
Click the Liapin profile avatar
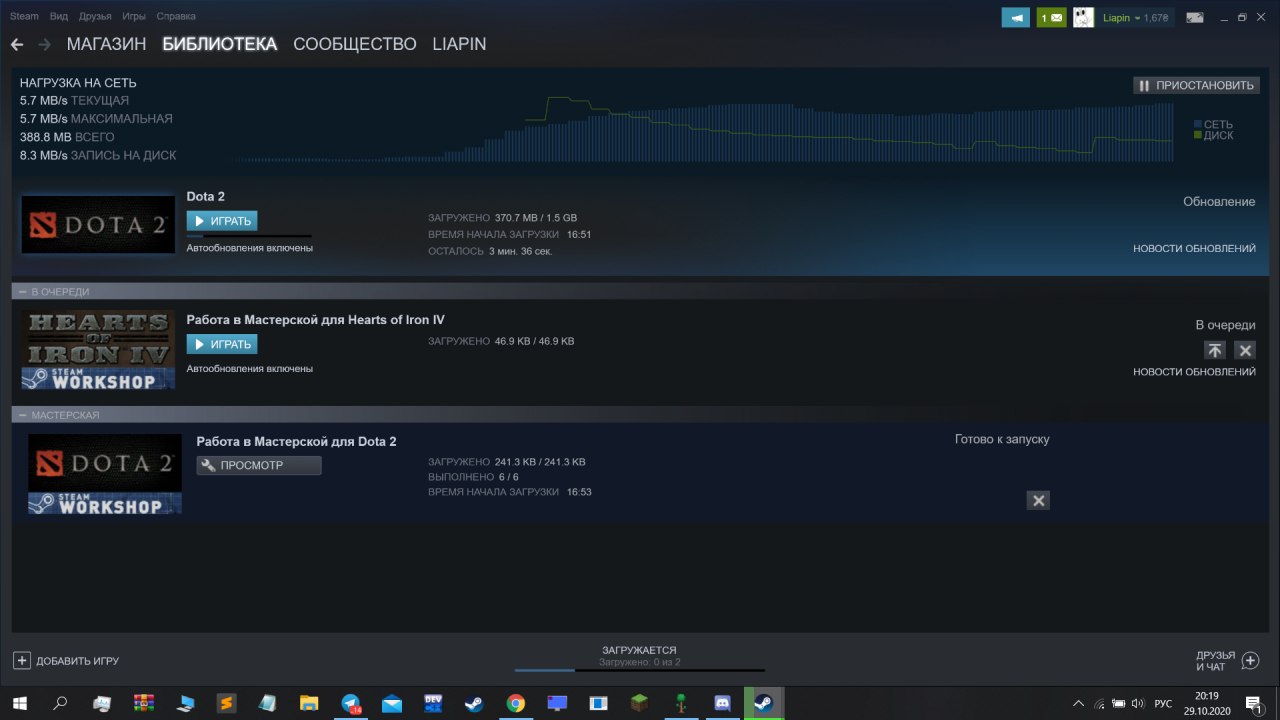click(1083, 17)
